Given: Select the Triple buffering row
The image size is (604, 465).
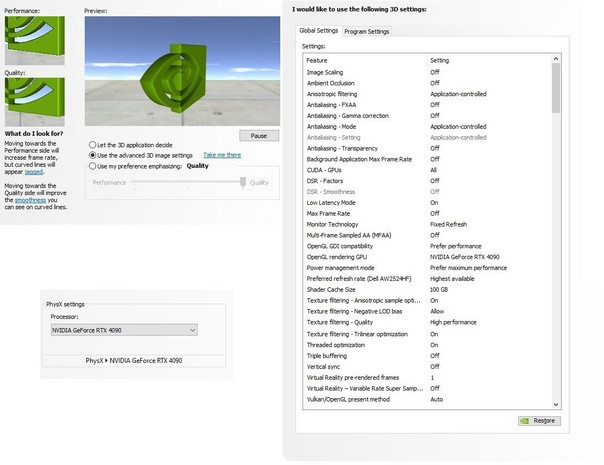Looking at the screenshot, I should pos(428,356).
